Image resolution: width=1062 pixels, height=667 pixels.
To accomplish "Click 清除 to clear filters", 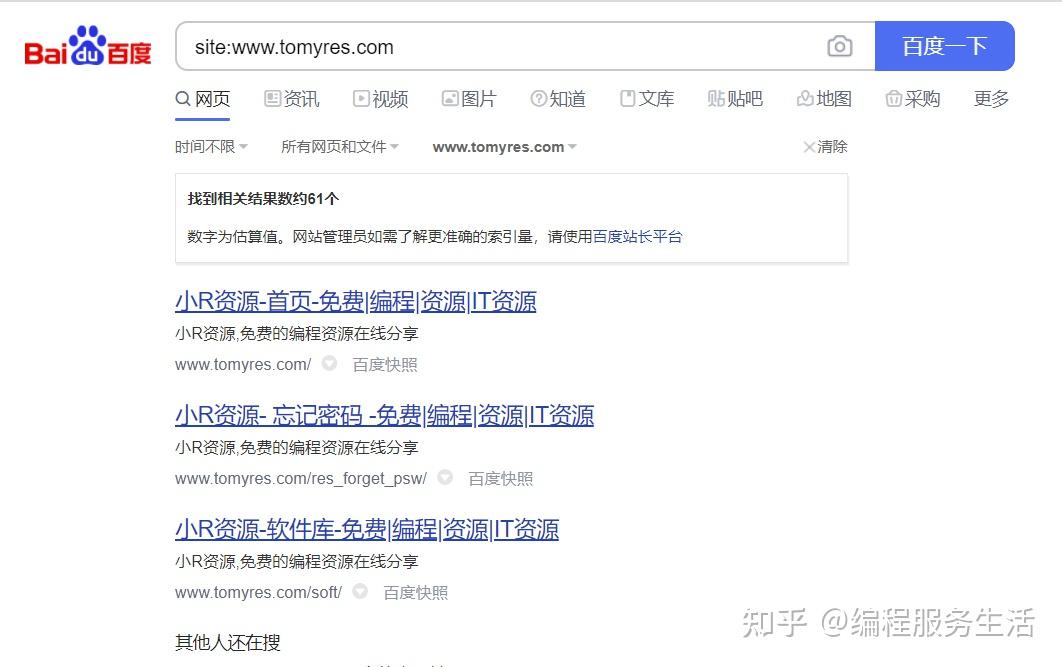I will click(825, 146).
